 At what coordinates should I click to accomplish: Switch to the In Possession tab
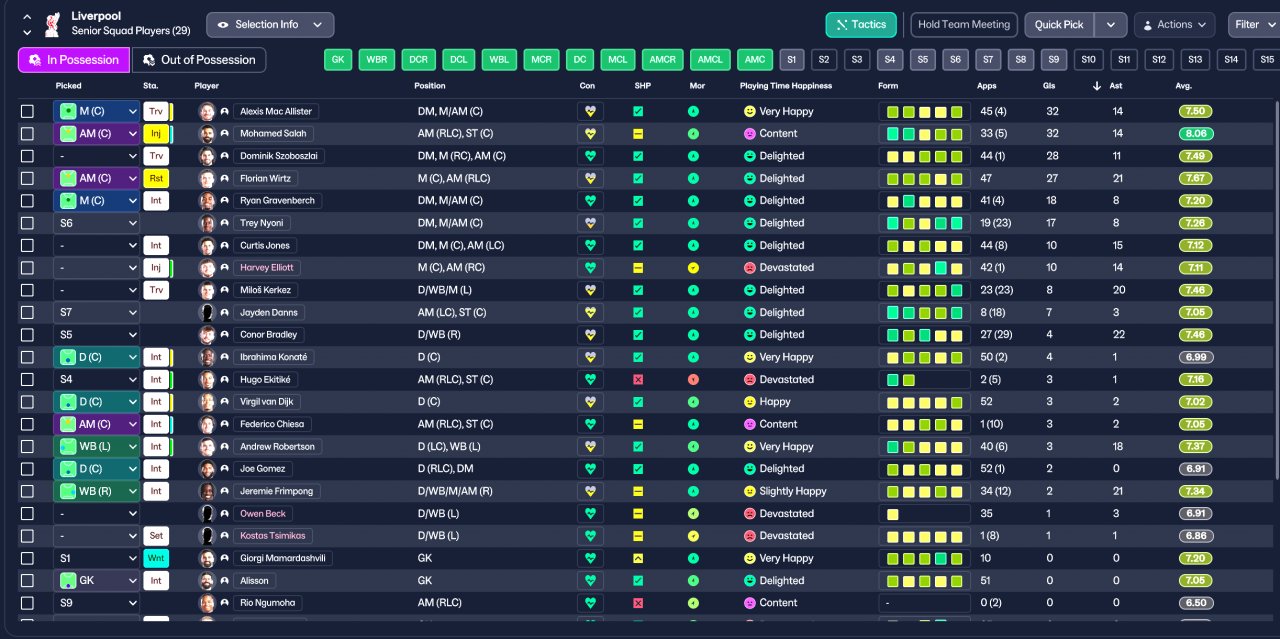point(74,60)
